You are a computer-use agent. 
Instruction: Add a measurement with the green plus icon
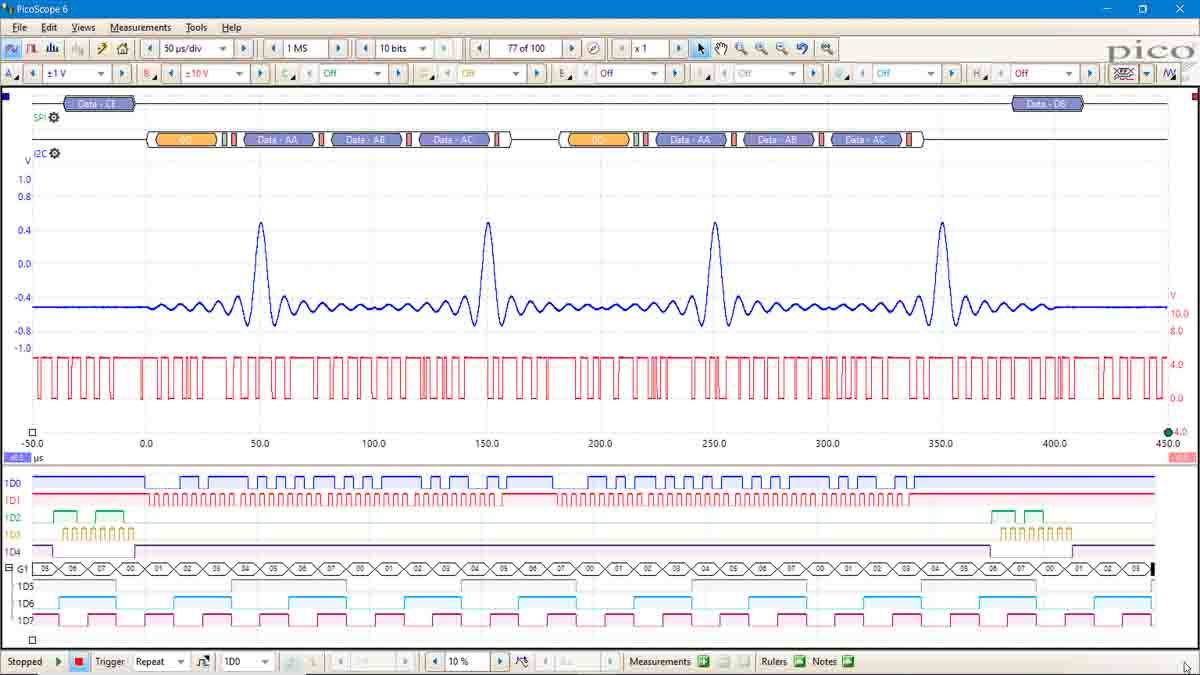[703, 661]
